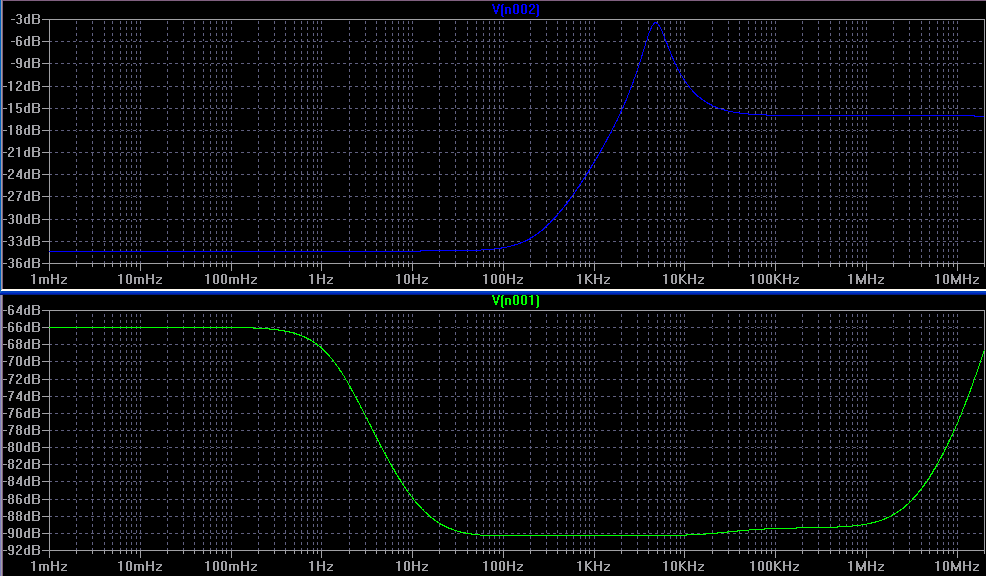
Task: Click the -15dB axis label
Action: tap(23, 108)
